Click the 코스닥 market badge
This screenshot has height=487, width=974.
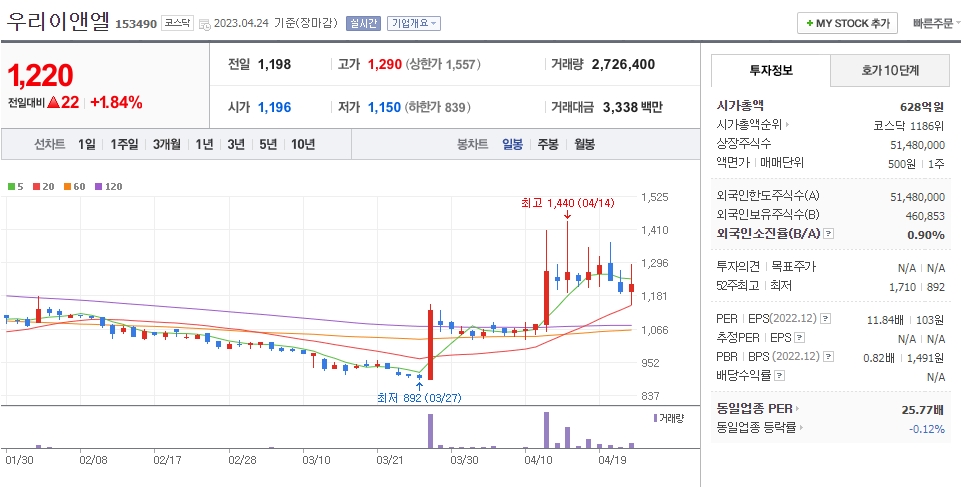(178, 24)
